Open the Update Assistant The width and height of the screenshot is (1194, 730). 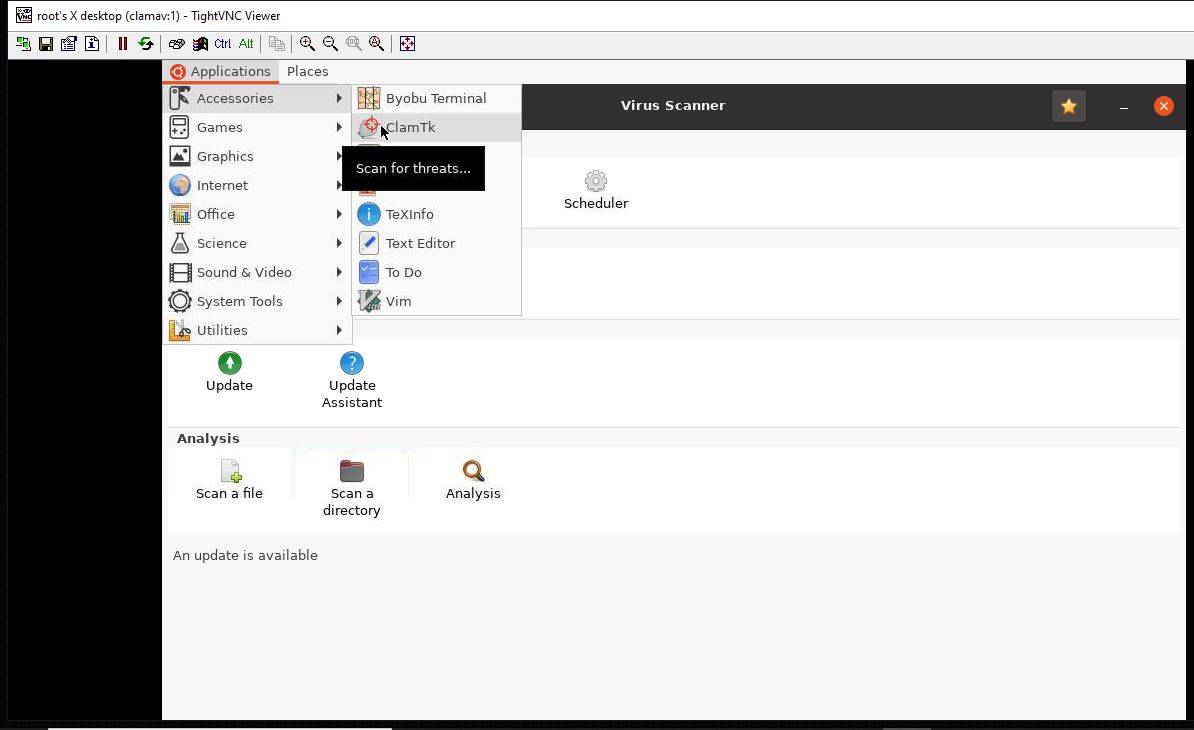point(352,364)
